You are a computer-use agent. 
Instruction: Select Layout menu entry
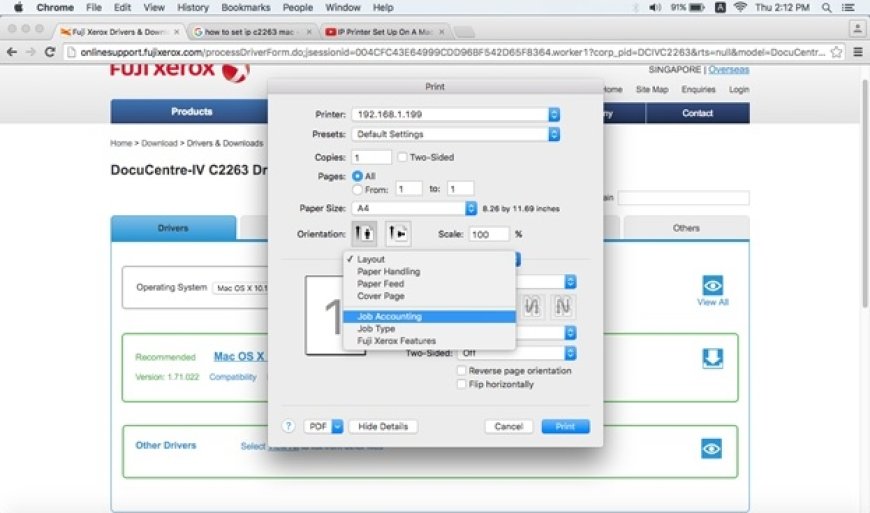[x=429, y=259]
